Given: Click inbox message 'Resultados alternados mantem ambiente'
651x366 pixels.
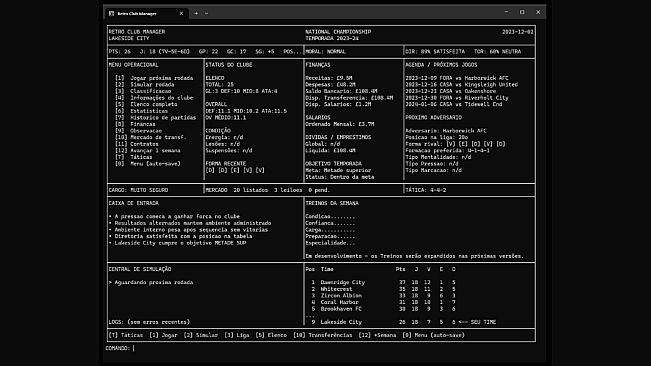Looking at the screenshot, I should click(x=190, y=223).
